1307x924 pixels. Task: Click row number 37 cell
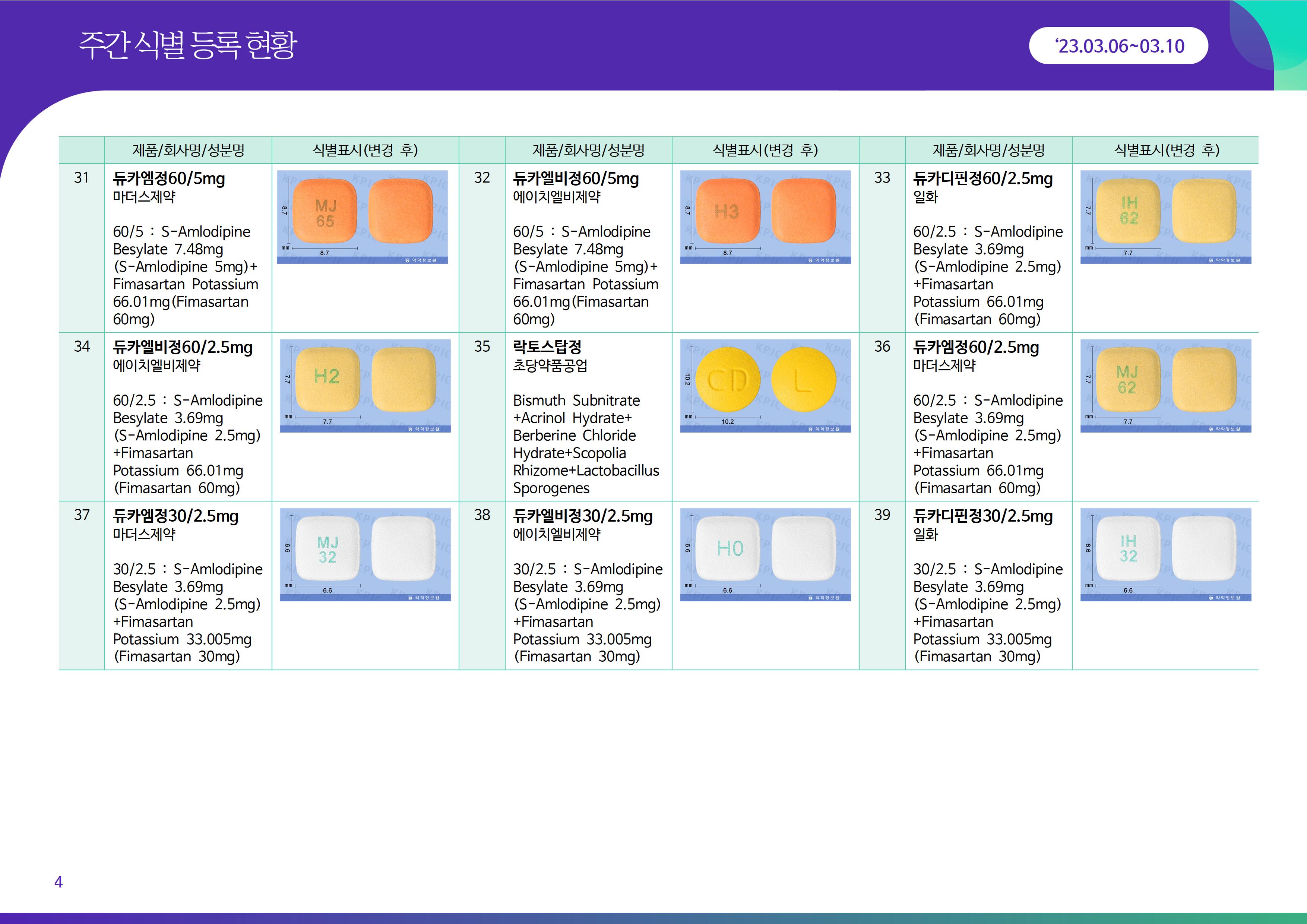82,515
